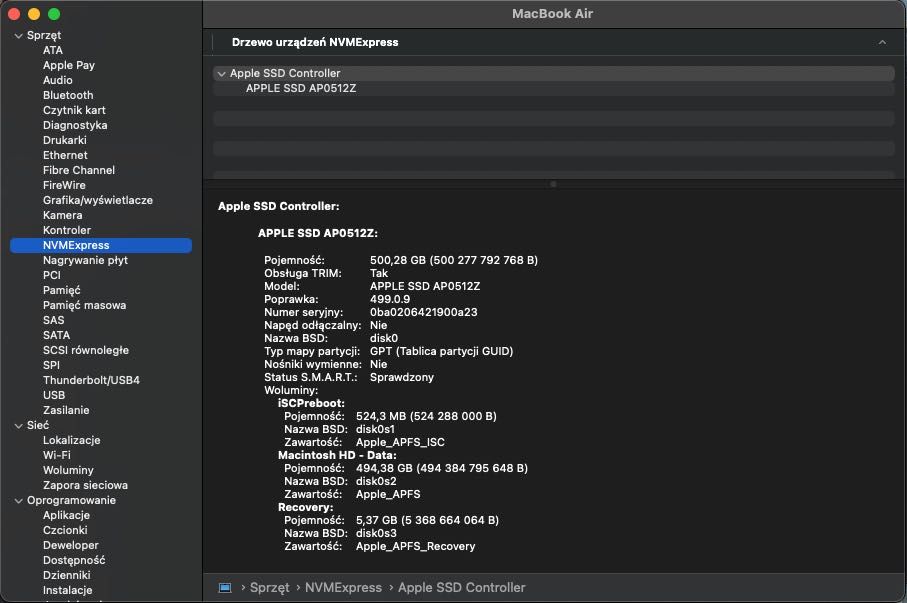Click GPT (Tablica partycji GUID) value

pos(441,351)
